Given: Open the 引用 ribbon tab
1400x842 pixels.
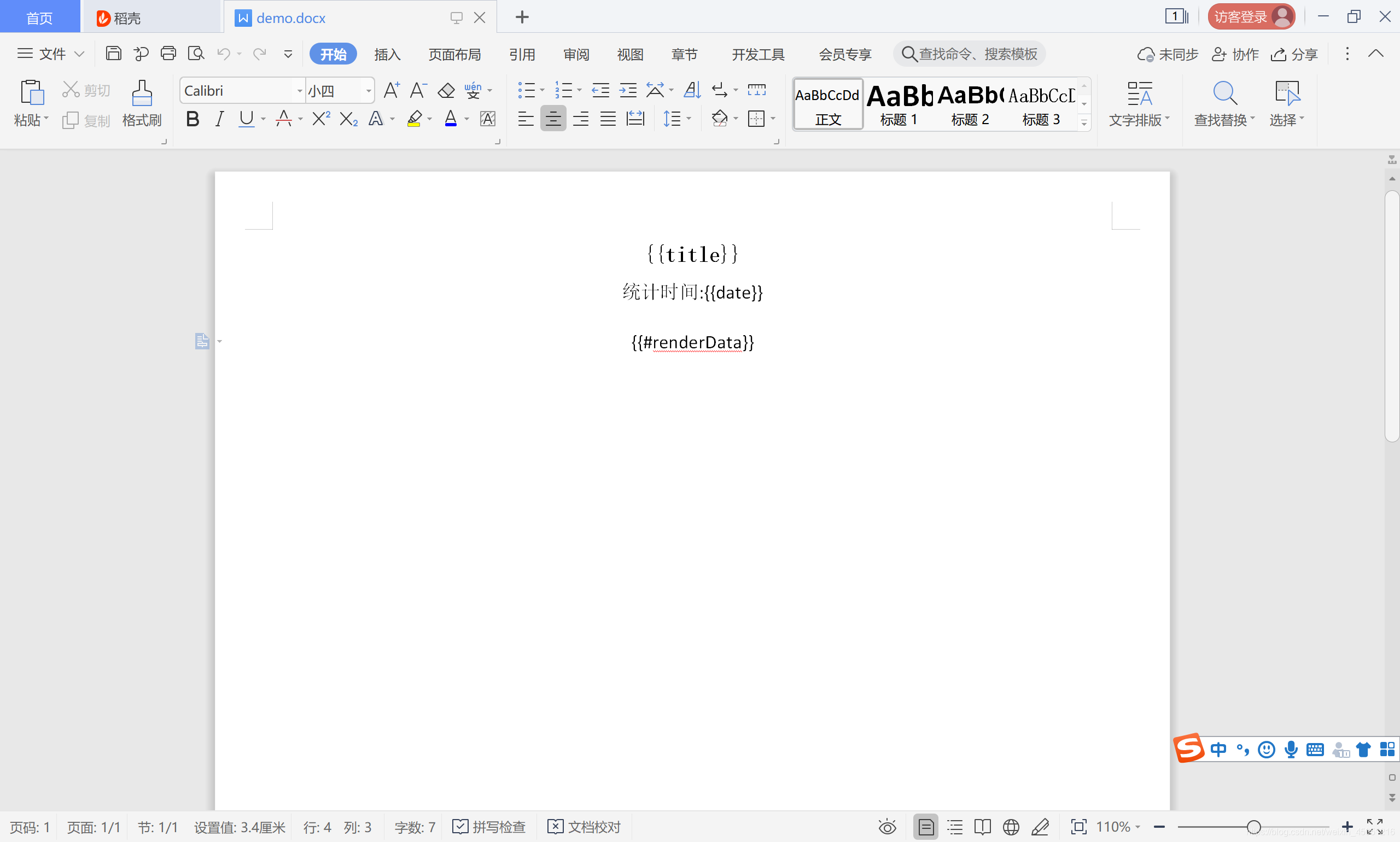Looking at the screenshot, I should click(522, 54).
